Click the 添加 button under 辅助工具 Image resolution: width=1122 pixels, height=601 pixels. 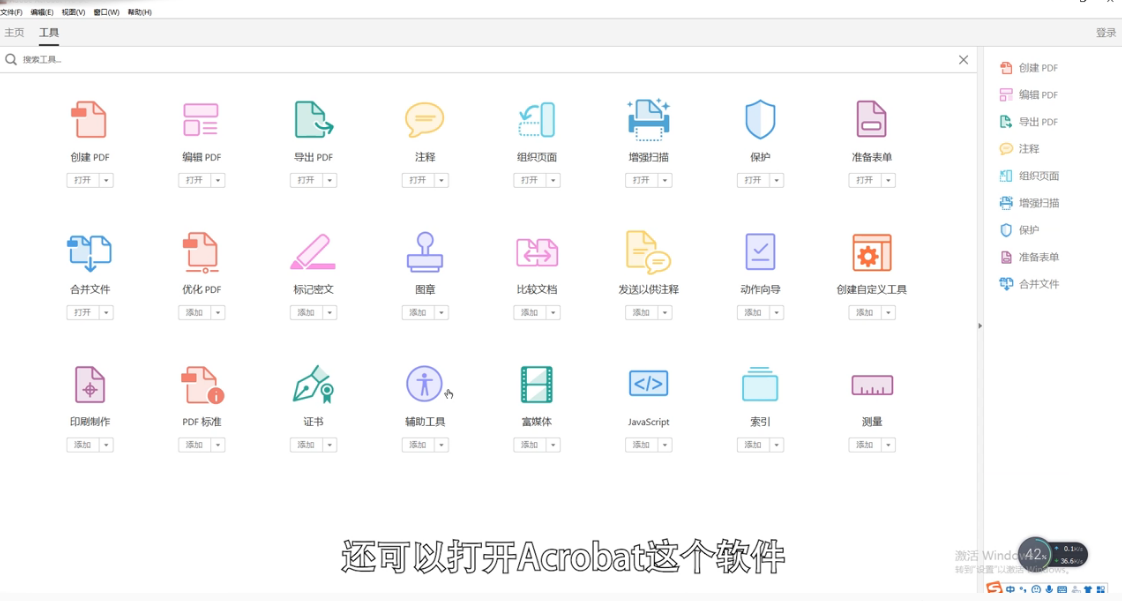click(418, 445)
